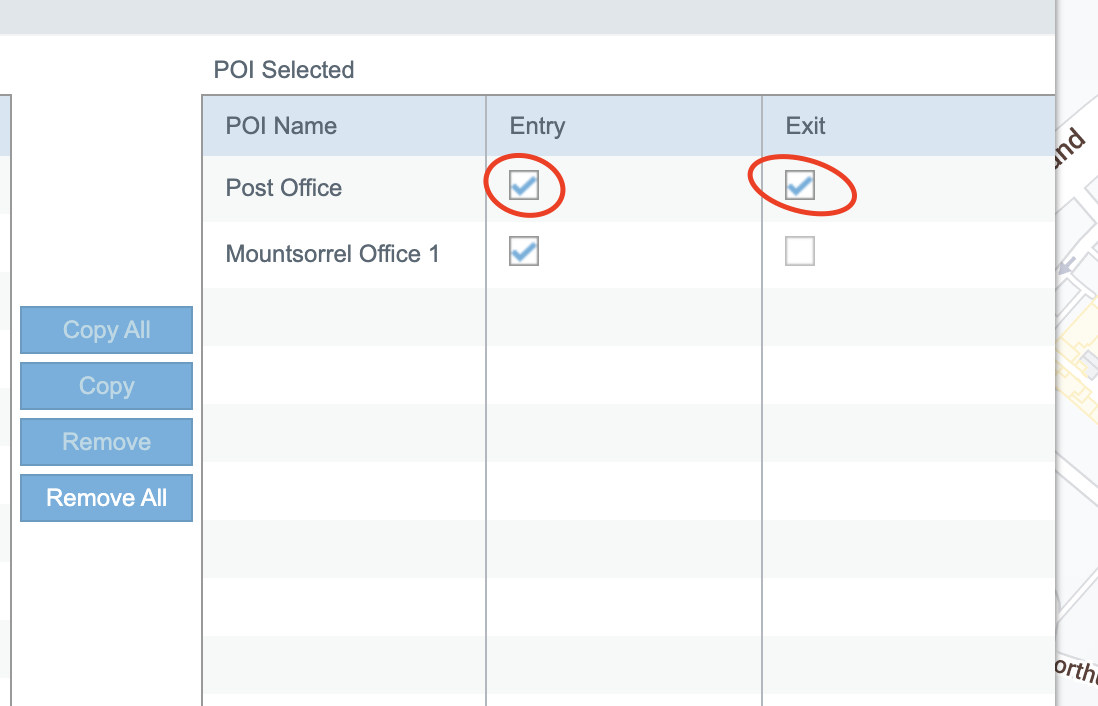Click the one-way arrow icon on the map
The image size is (1098, 706).
pyautogui.click(x=1068, y=266)
